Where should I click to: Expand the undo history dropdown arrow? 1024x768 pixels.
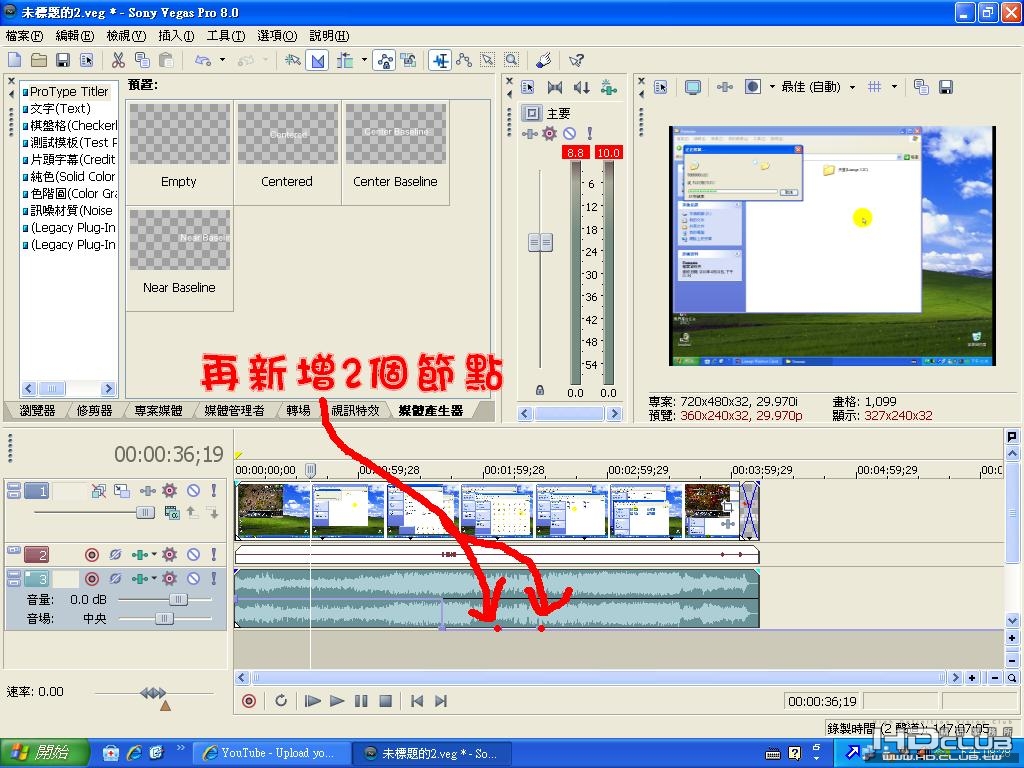(x=223, y=61)
